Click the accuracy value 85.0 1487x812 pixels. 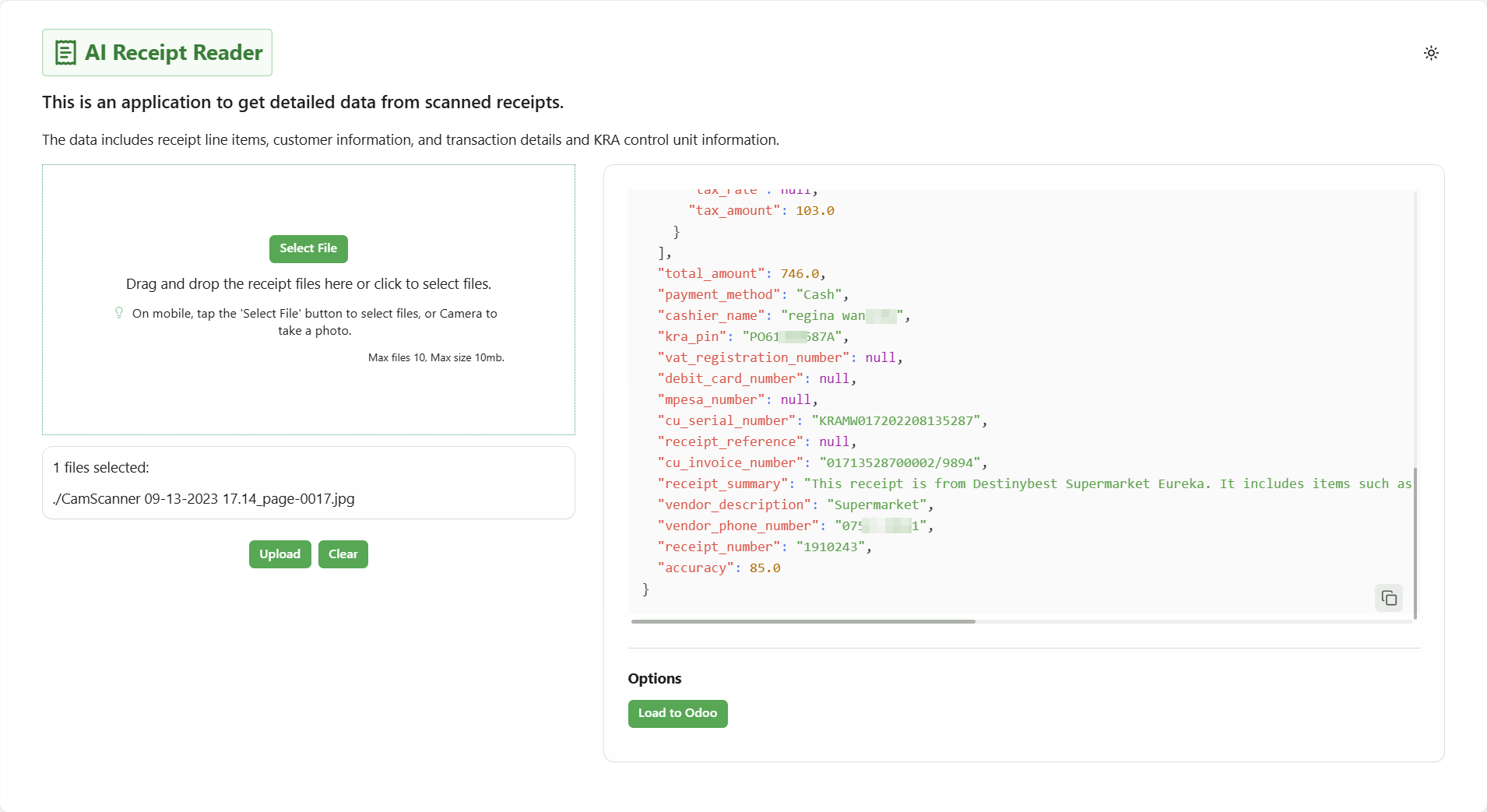[765, 568]
